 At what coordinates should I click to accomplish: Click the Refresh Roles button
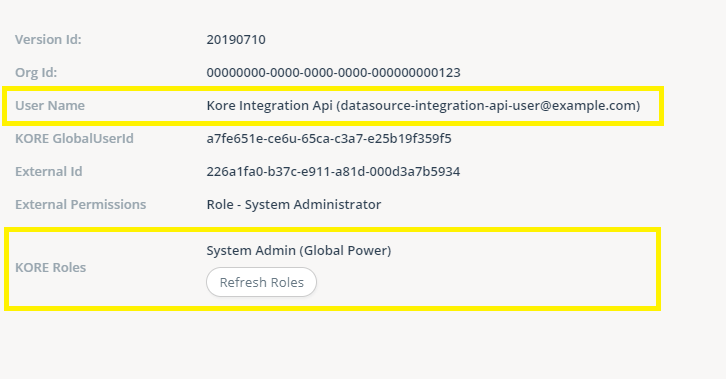tap(262, 282)
